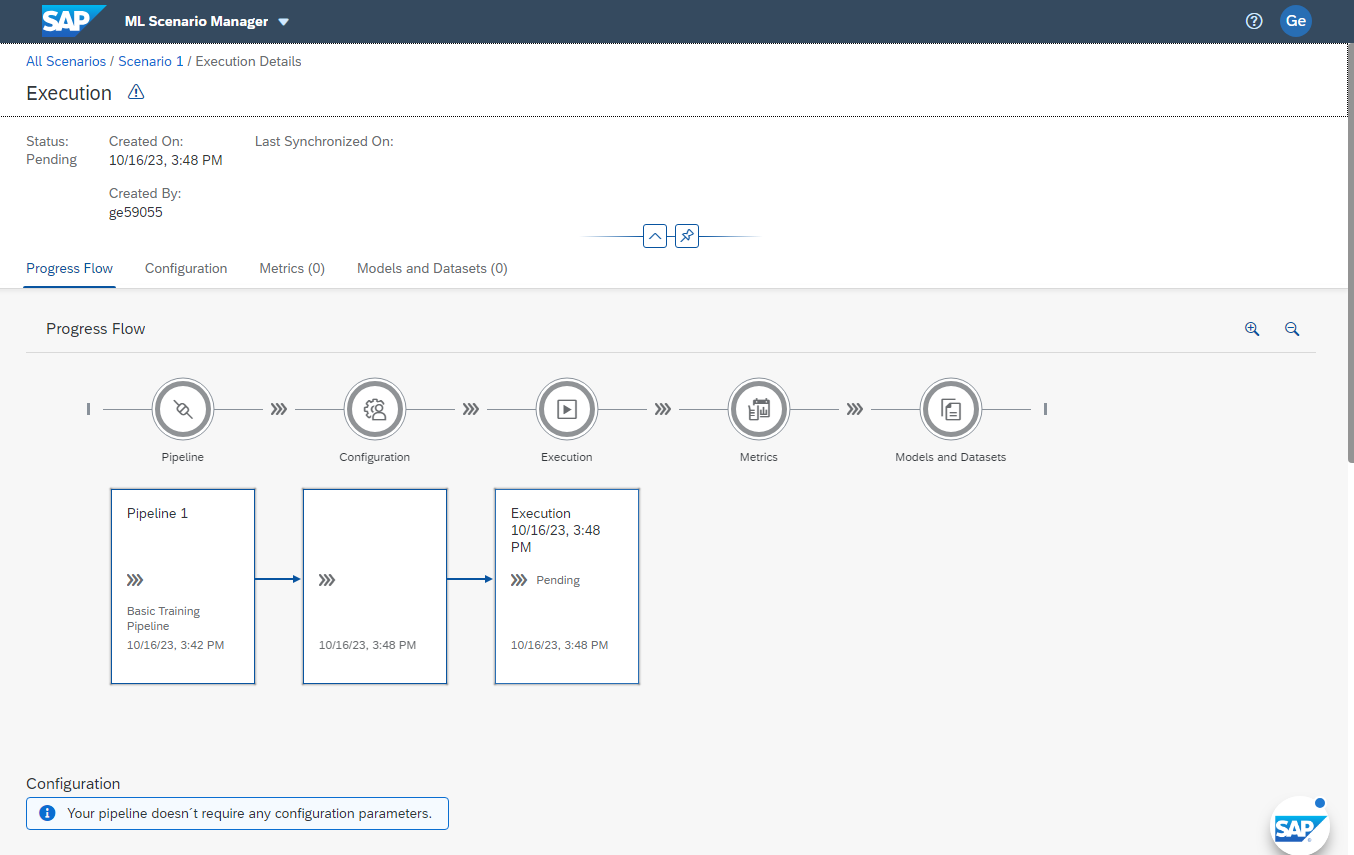
Task: Zoom out of the progress flow
Action: tap(1292, 329)
